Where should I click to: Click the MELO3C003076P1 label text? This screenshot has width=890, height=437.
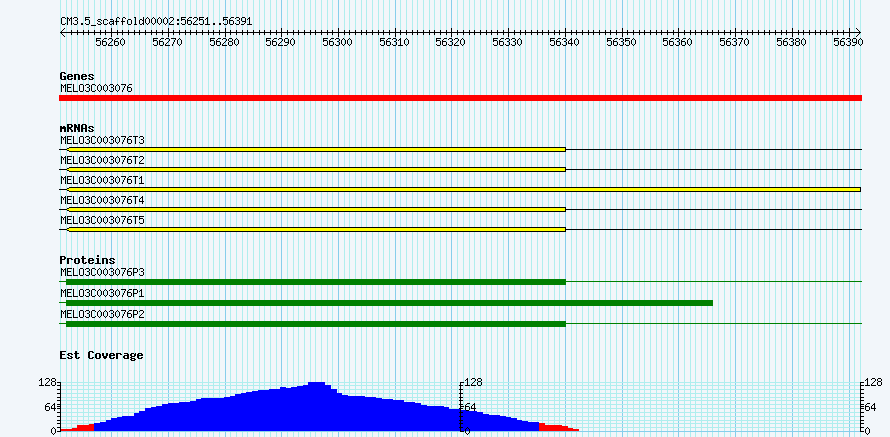coord(102,293)
